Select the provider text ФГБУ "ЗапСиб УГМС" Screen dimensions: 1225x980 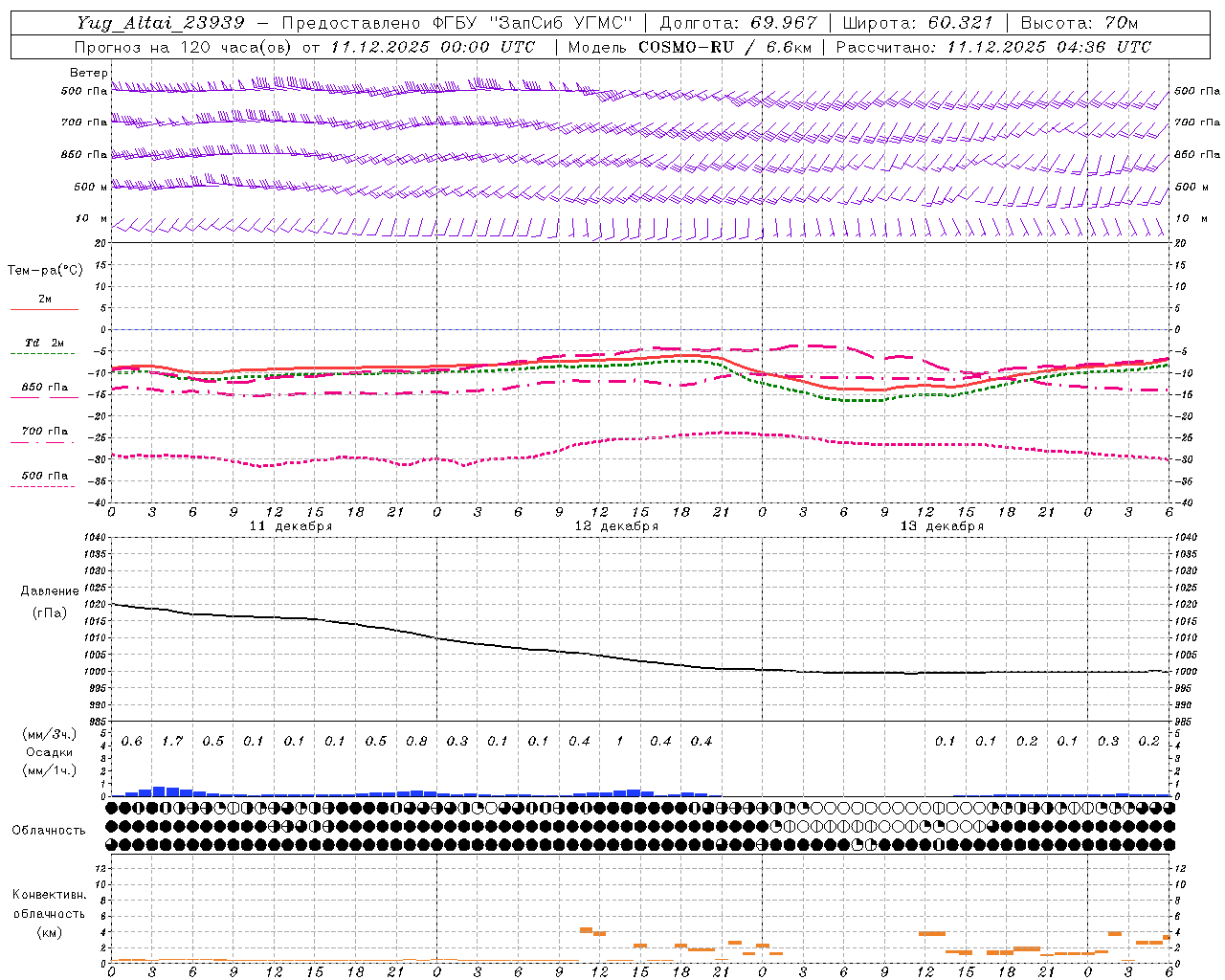tap(534, 23)
